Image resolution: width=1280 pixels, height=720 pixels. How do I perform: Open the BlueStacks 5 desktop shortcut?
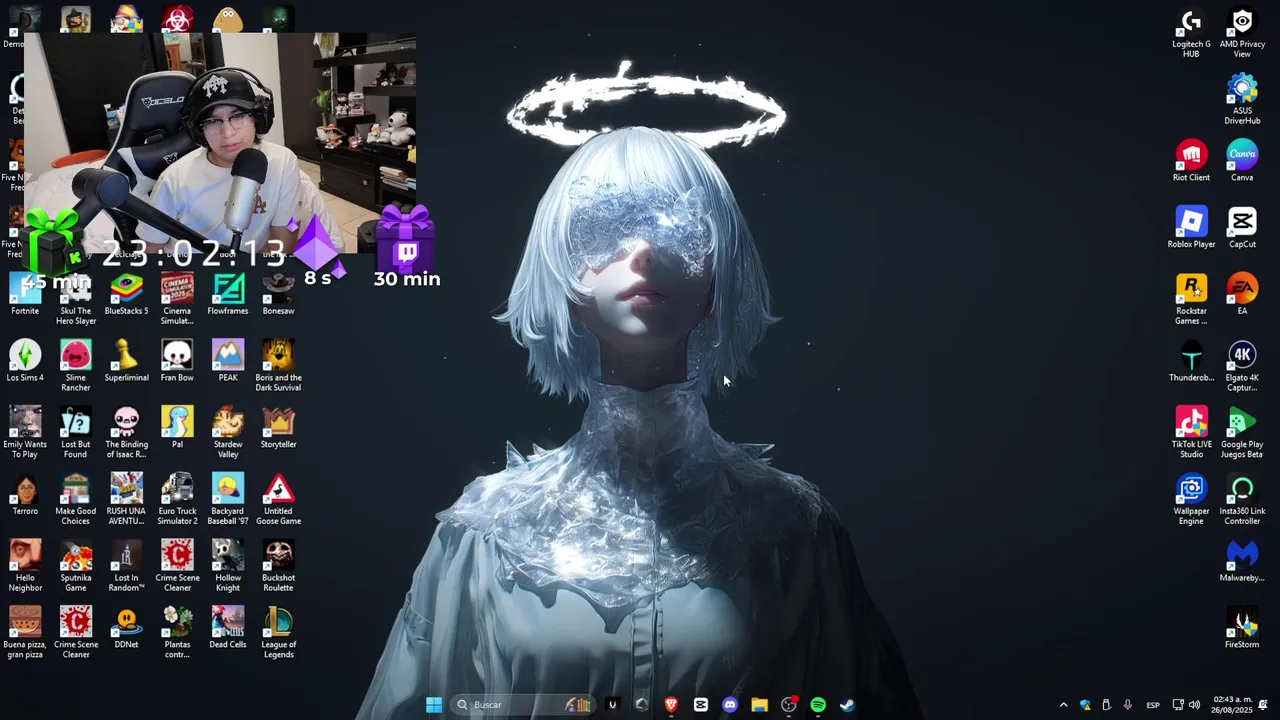[x=126, y=295]
